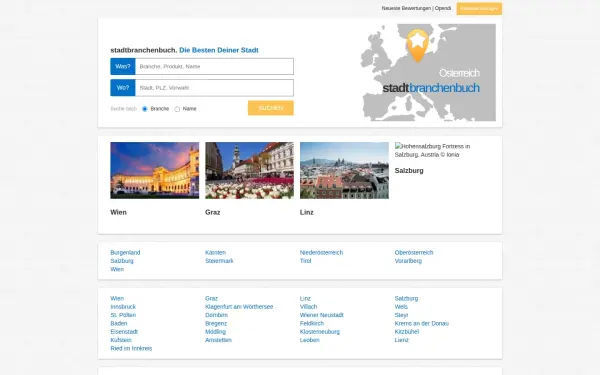
Task: Click the orange button at top right
Action: coord(479,8)
